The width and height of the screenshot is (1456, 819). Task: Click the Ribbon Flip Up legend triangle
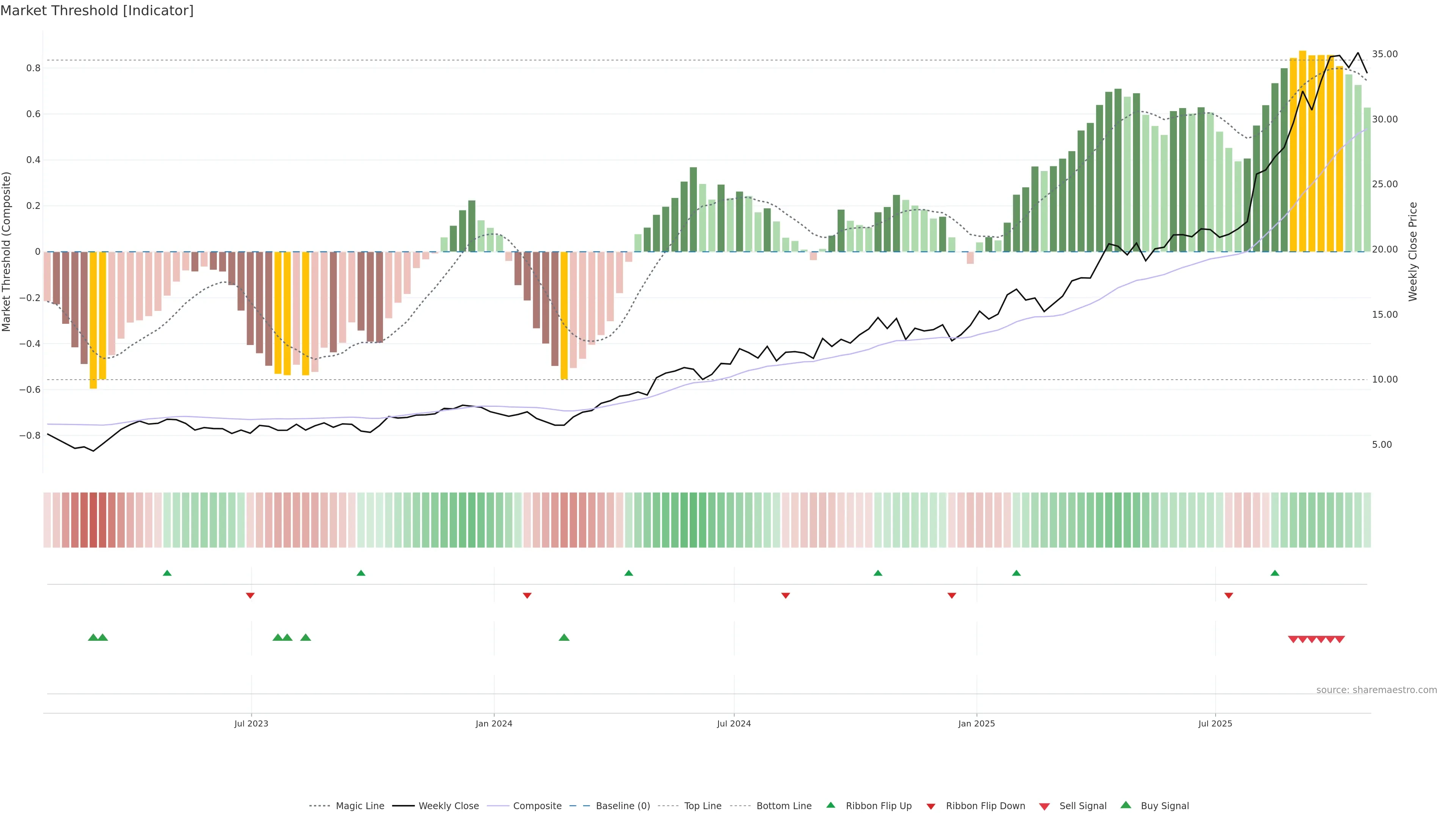(830, 805)
